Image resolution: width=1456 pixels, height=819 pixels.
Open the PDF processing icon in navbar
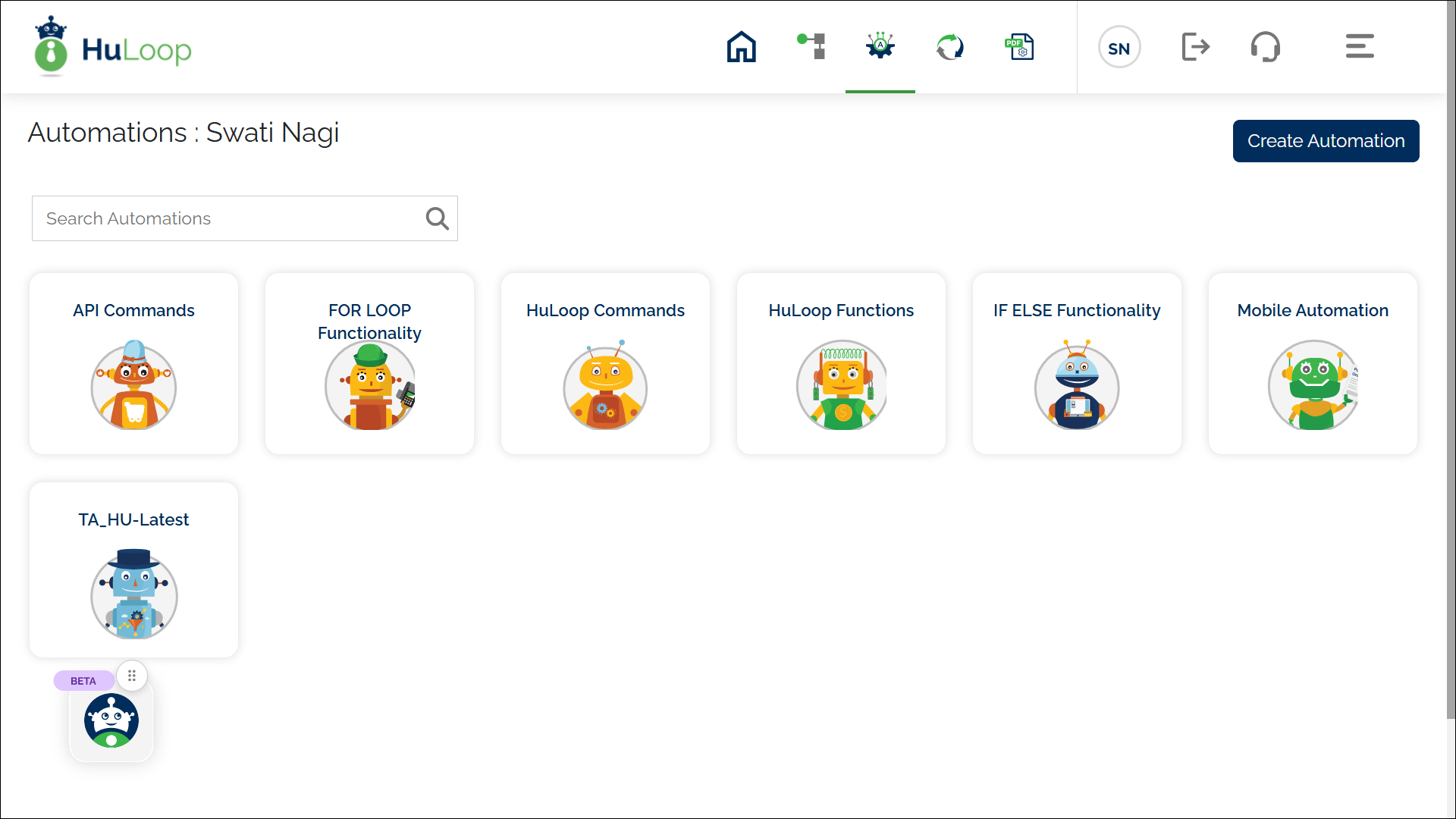[x=1019, y=46]
